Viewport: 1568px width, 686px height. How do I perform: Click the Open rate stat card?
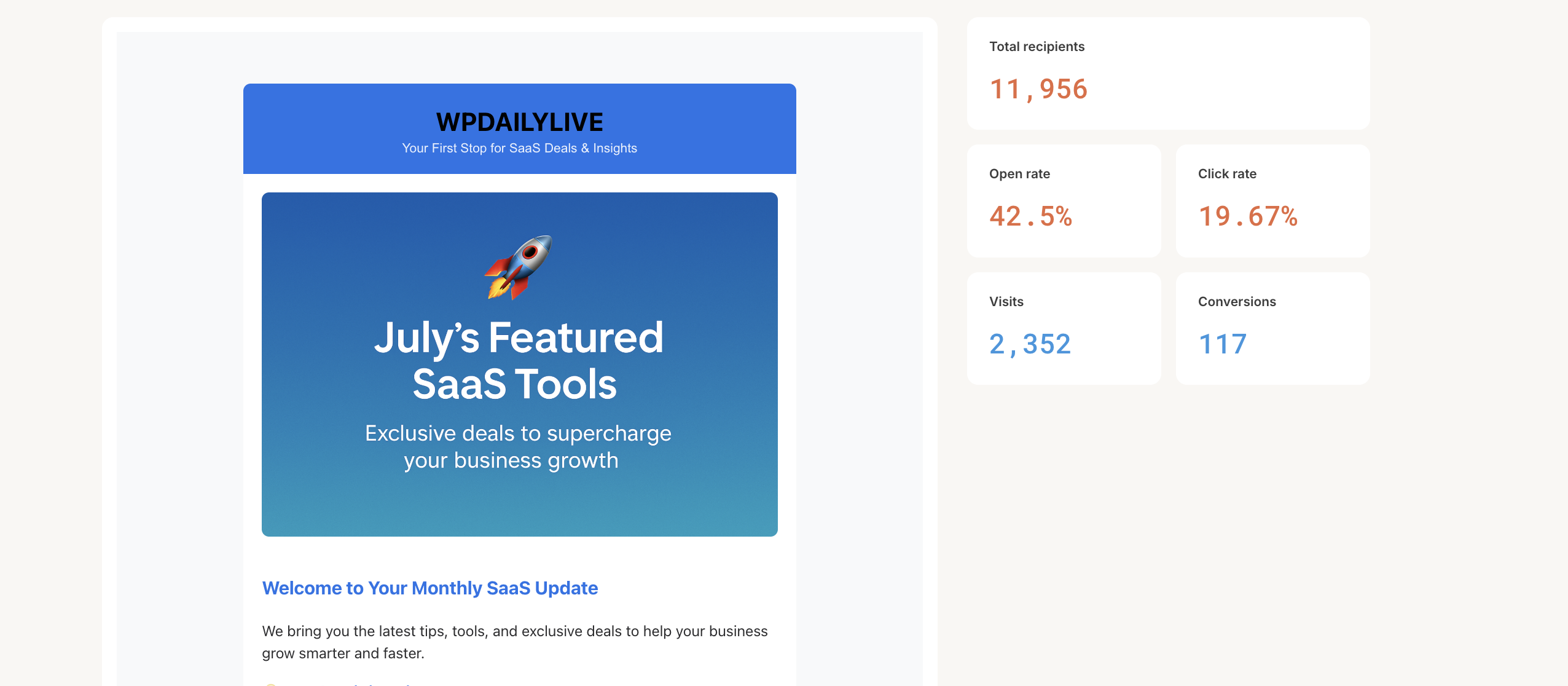coord(1064,201)
